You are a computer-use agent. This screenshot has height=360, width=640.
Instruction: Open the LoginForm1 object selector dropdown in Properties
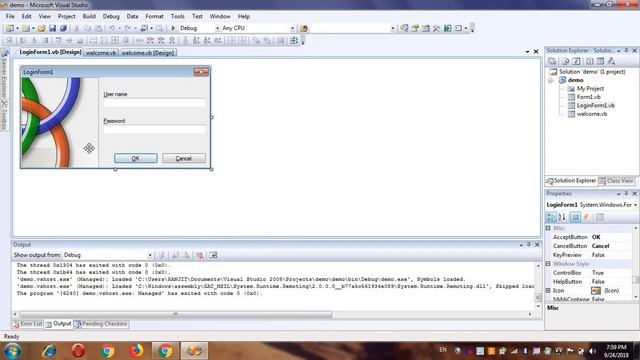tap(635, 204)
